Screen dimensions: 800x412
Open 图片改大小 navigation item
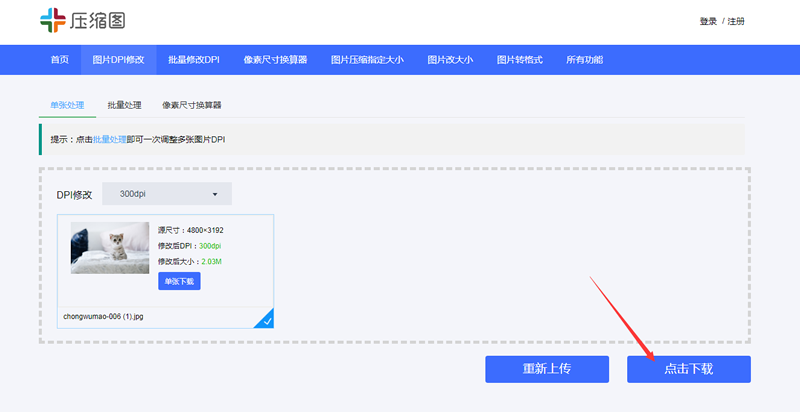(450, 60)
